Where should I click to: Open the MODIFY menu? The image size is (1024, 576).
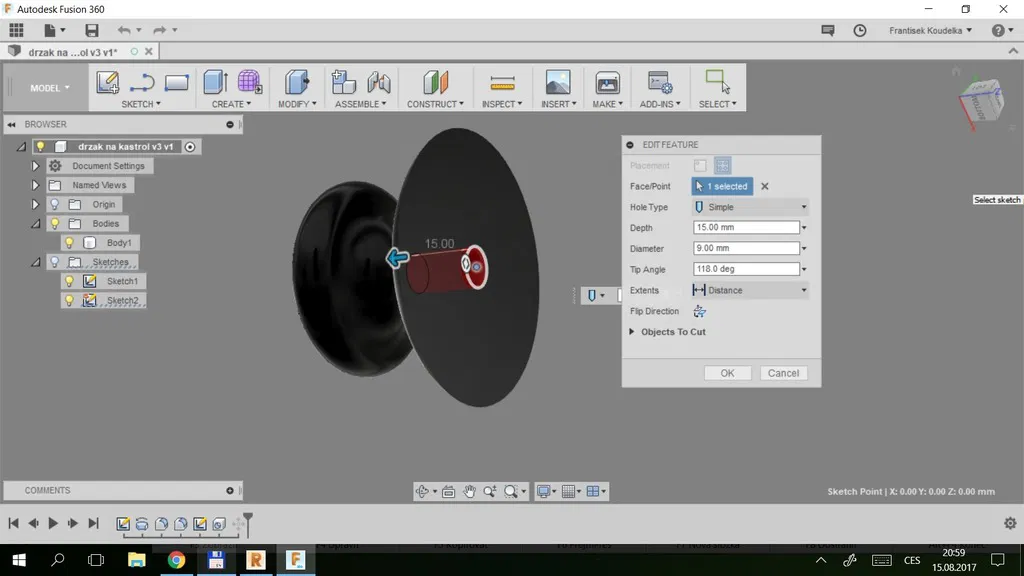pyautogui.click(x=297, y=104)
